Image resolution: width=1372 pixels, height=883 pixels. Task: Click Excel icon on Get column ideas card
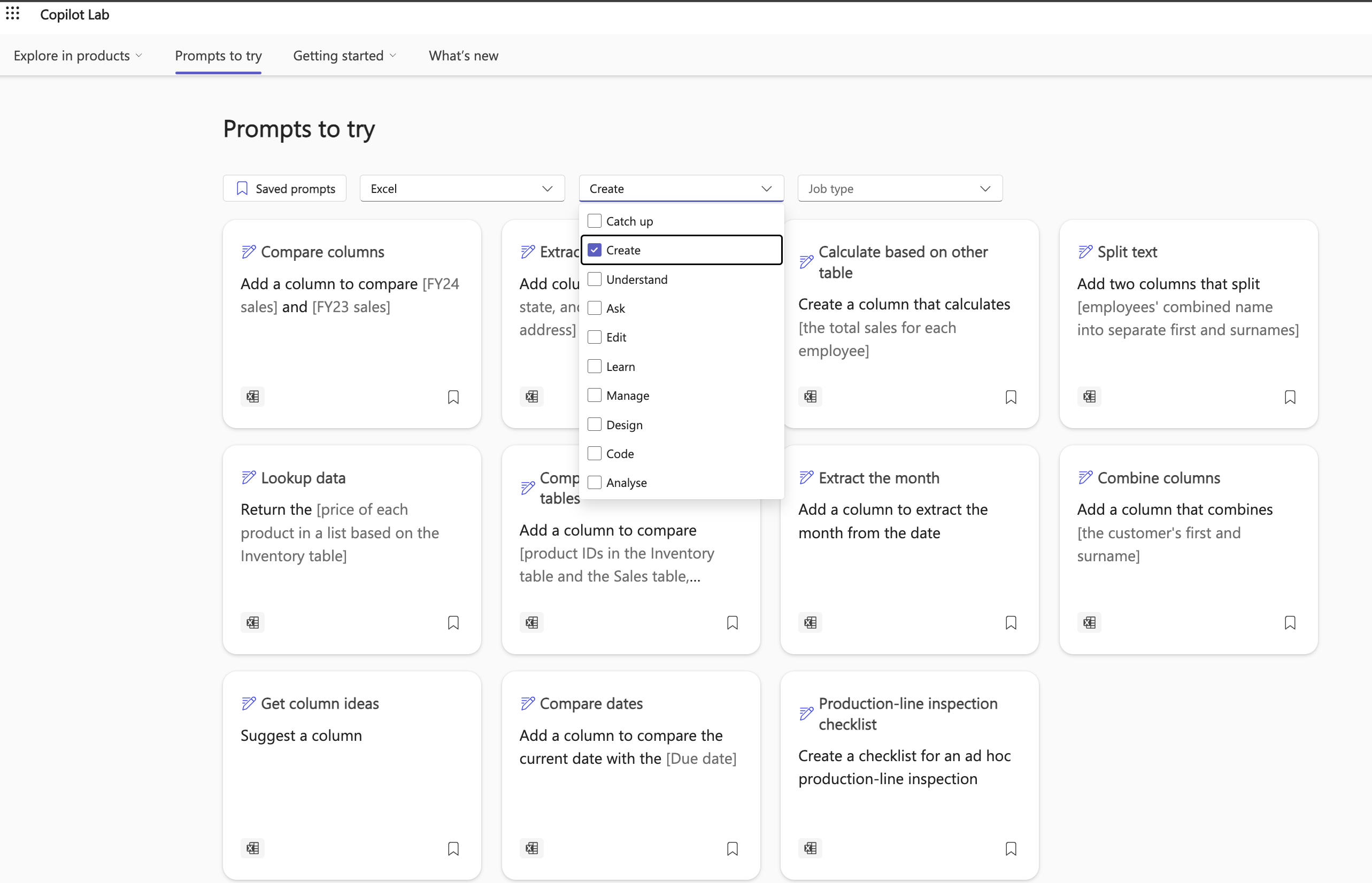(x=252, y=848)
